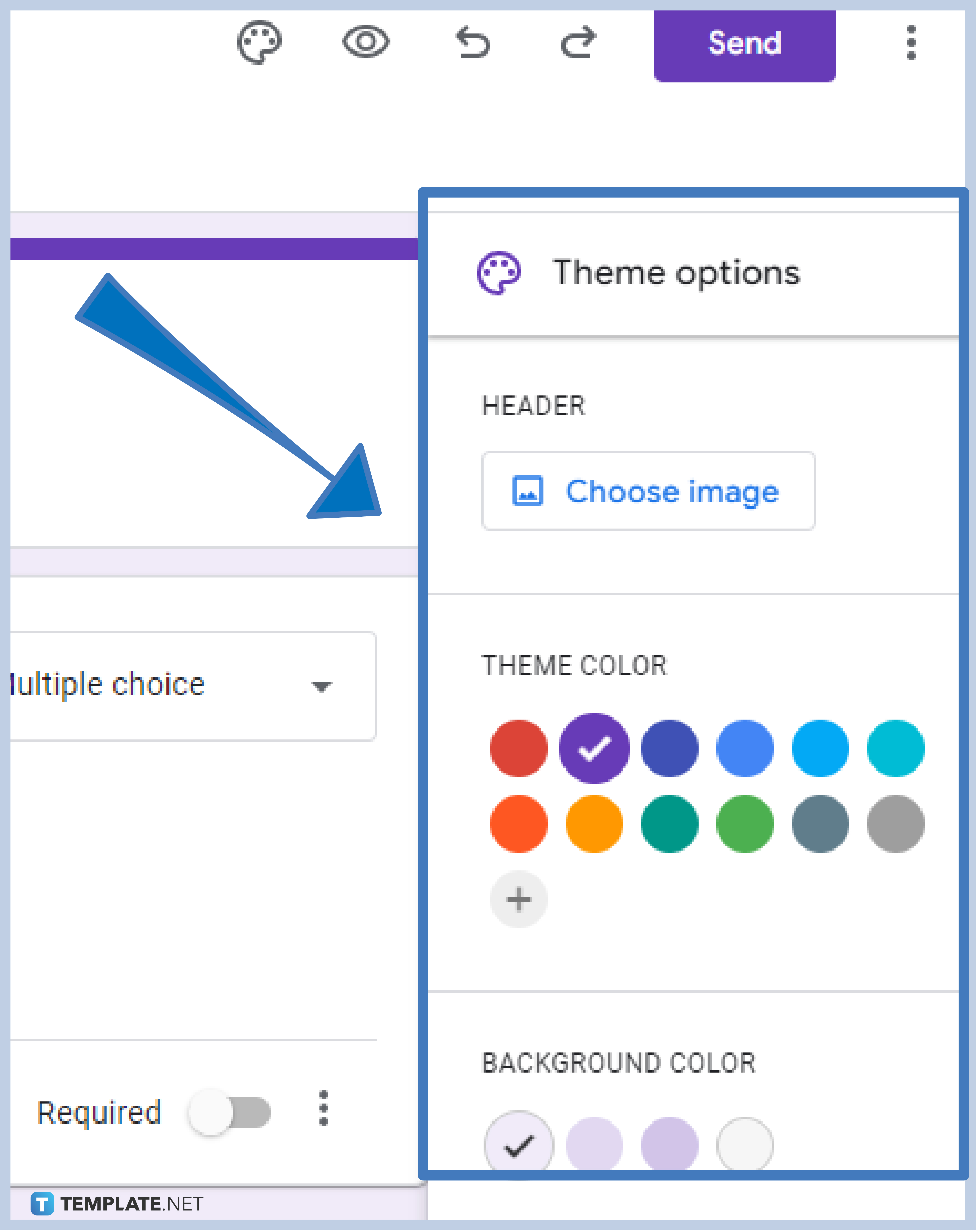Expand the three-dot question options menu
The image size is (977, 1232).
[x=311, y=1101]
